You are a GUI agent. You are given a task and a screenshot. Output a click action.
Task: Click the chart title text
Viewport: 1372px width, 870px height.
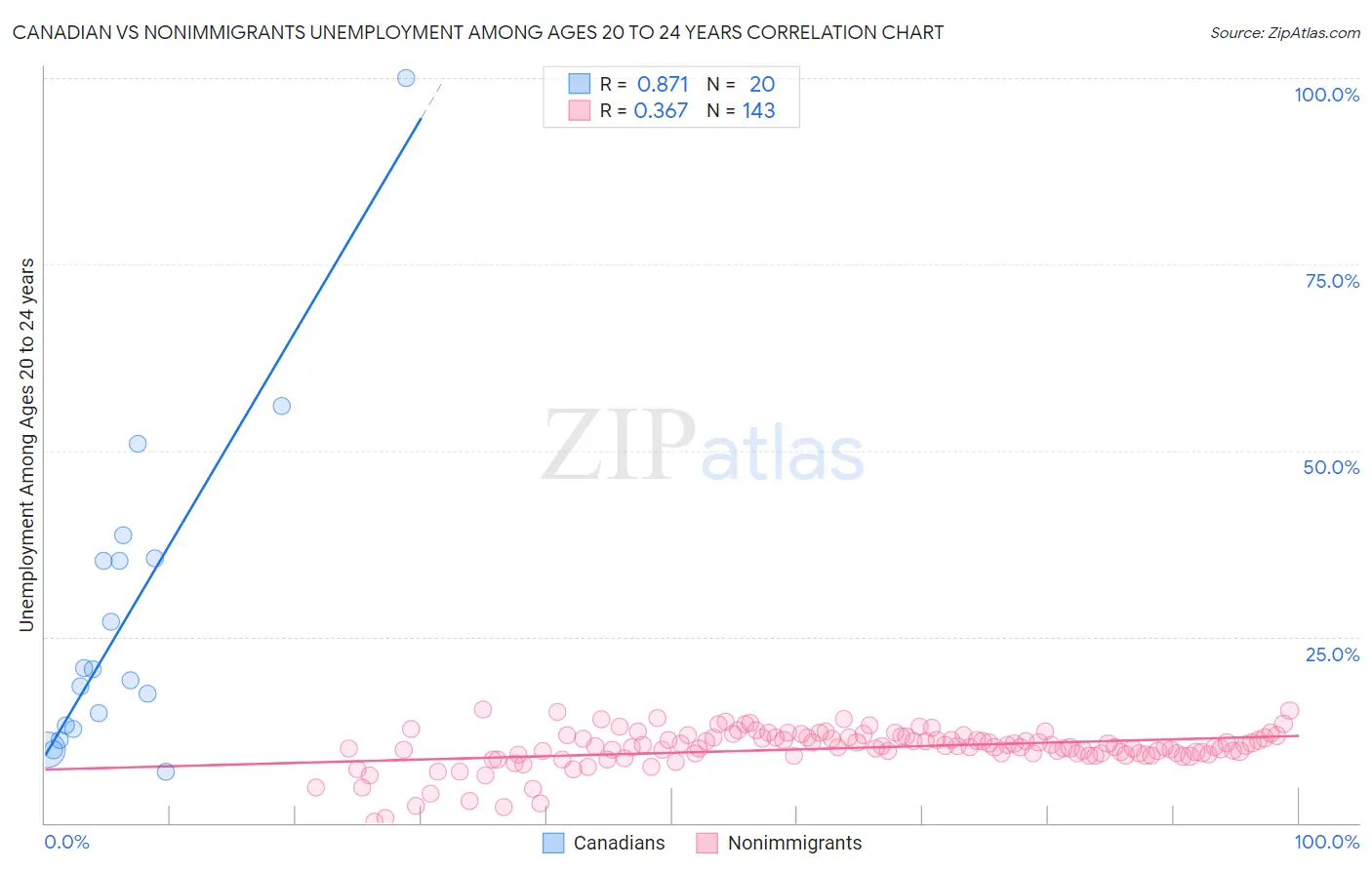(x=478, y=32)
